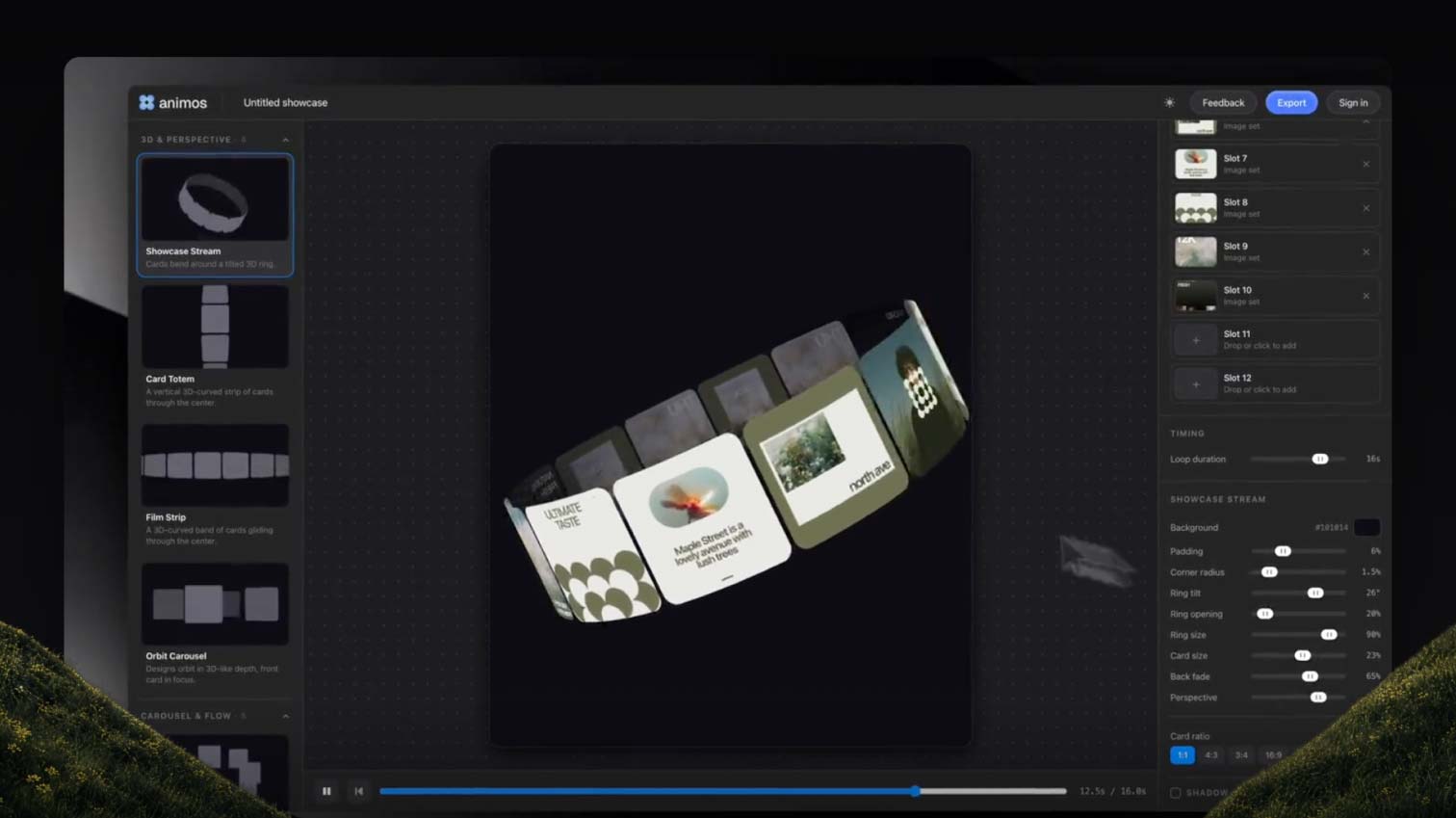Choose the 3:4 card ratio
This screenshot has height=818, width=1456.
(x=1241, y=755)
